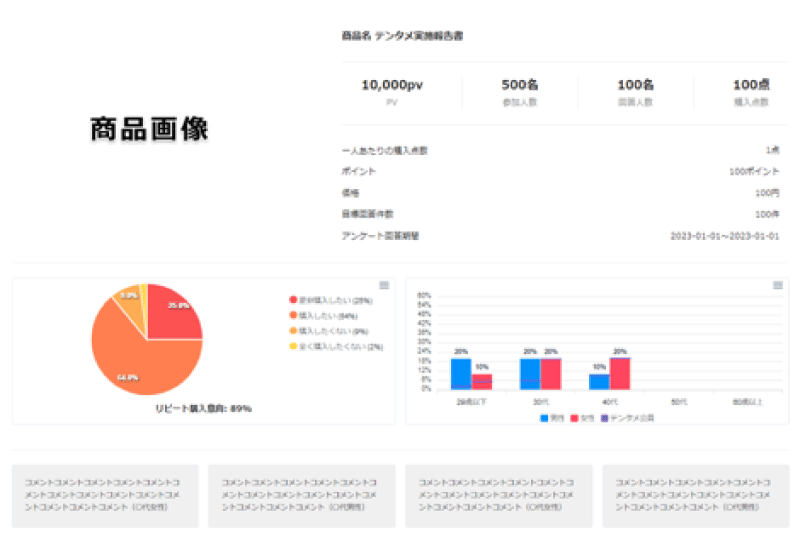Click the 商品画像 product image placeholder

click(x=149, y=130)
